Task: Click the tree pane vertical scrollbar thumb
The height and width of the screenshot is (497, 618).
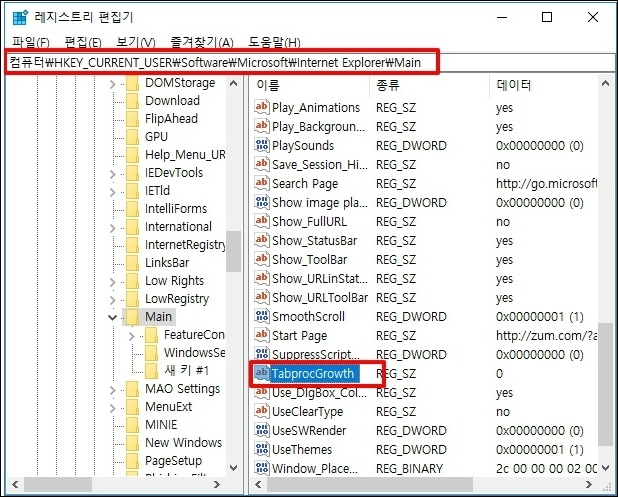Action: (233, 251)
